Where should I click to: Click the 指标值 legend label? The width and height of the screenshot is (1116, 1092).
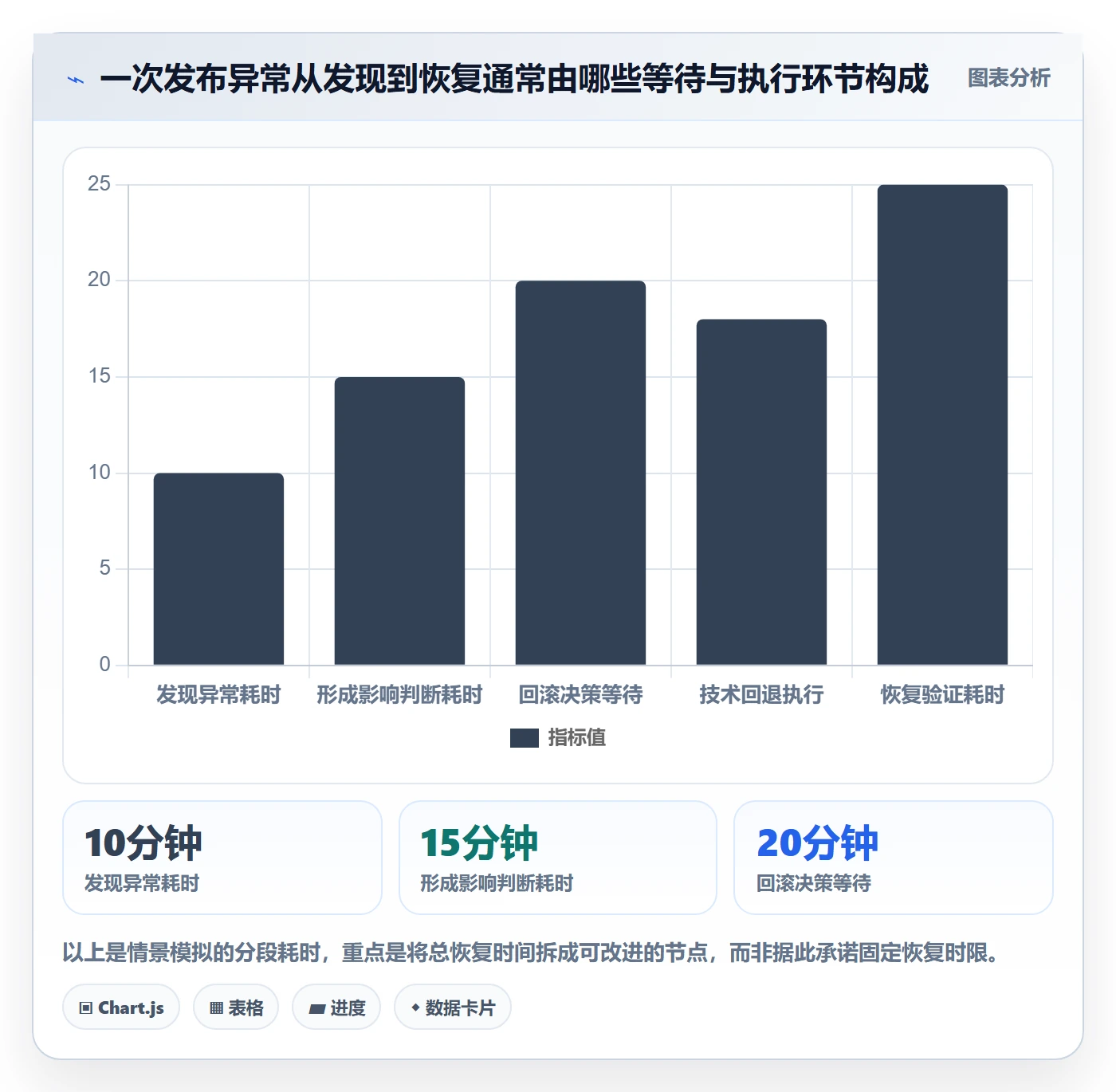tap(577, 738)
